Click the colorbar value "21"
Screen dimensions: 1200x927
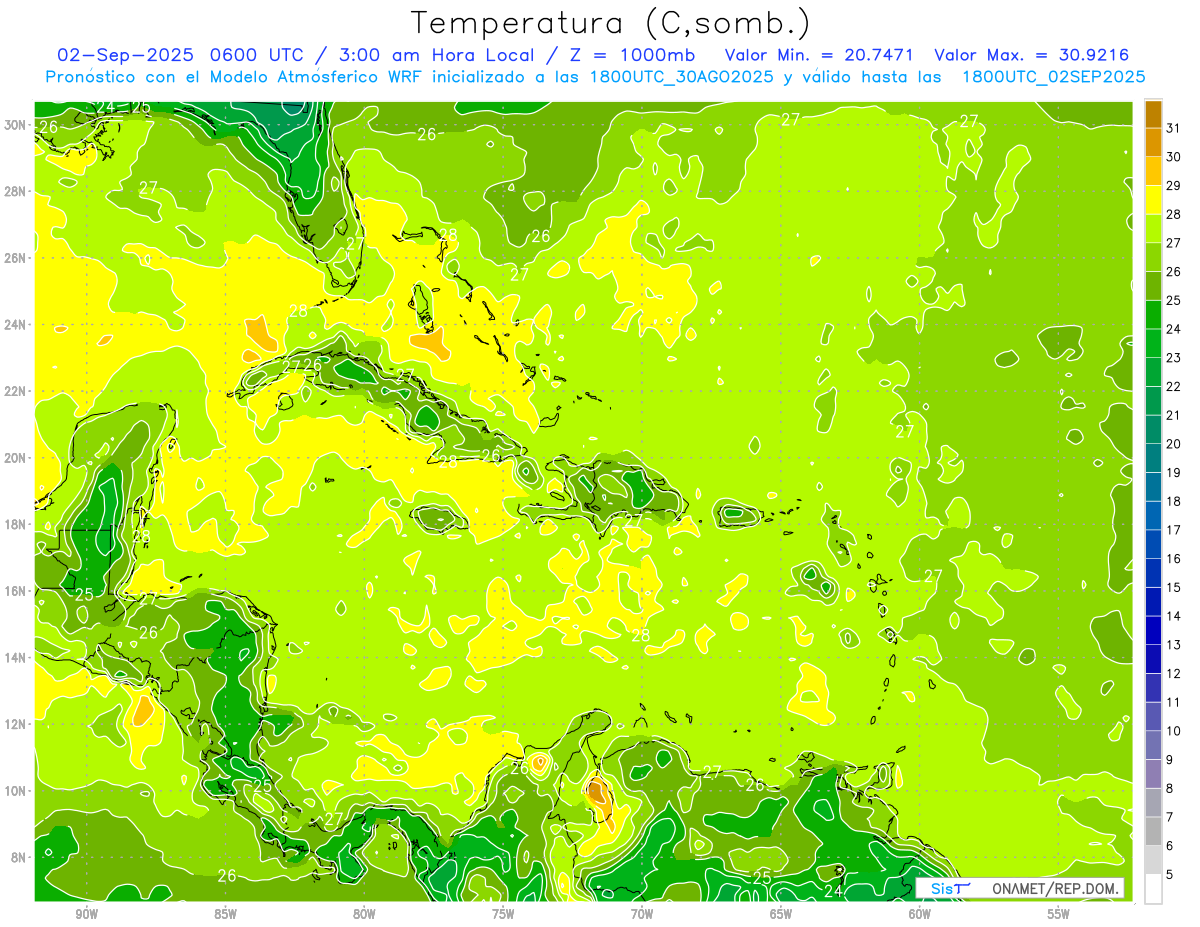[x=1174, y=415]
